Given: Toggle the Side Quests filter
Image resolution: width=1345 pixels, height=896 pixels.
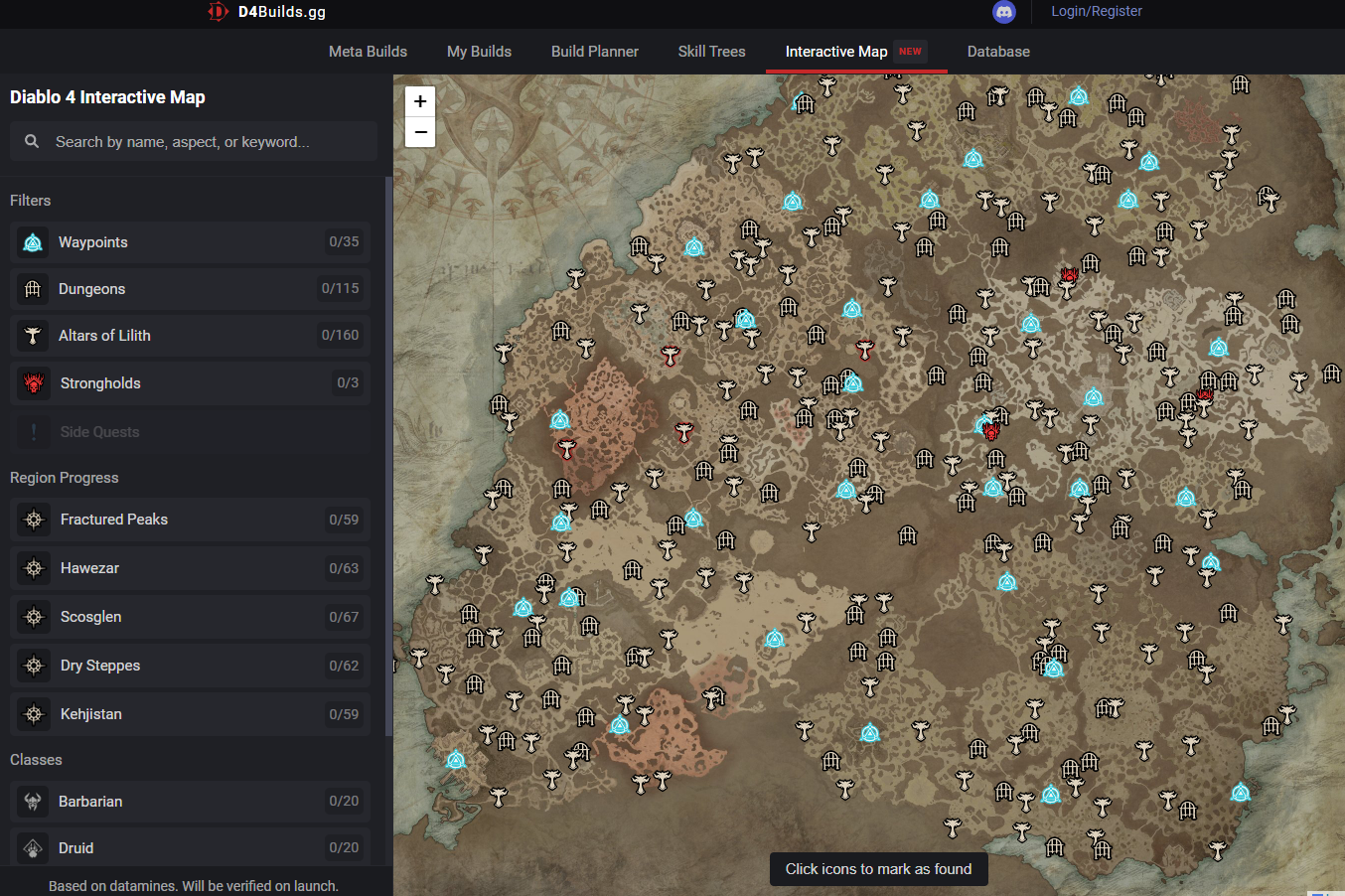Looking at the screenshot, I should pos(190,432).
